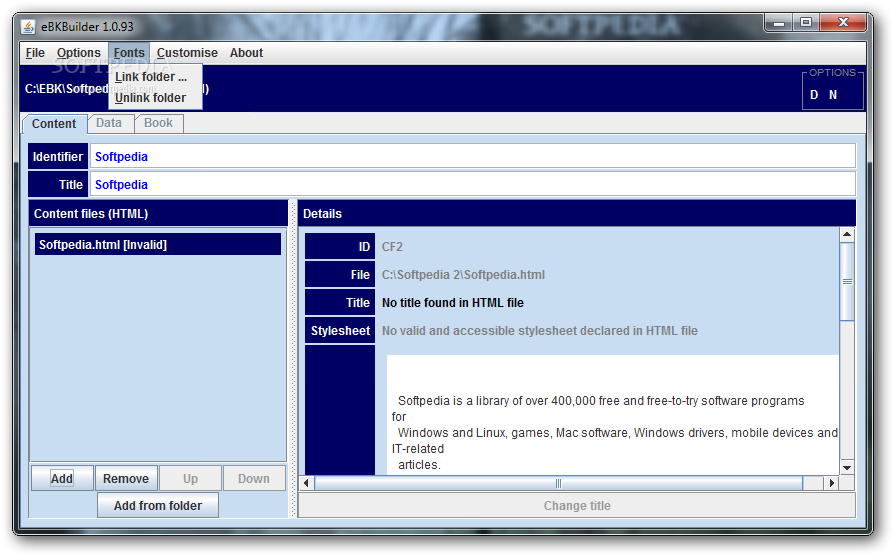This screenshot has width=894, height=556.
Task: Select Softpedia.html [Invalid] in content files
Action: (158, 245)
